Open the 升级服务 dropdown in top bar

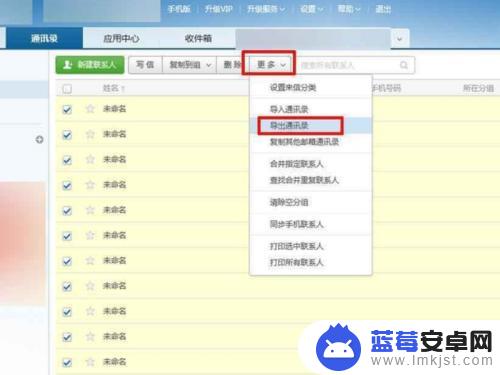(266, 9)
